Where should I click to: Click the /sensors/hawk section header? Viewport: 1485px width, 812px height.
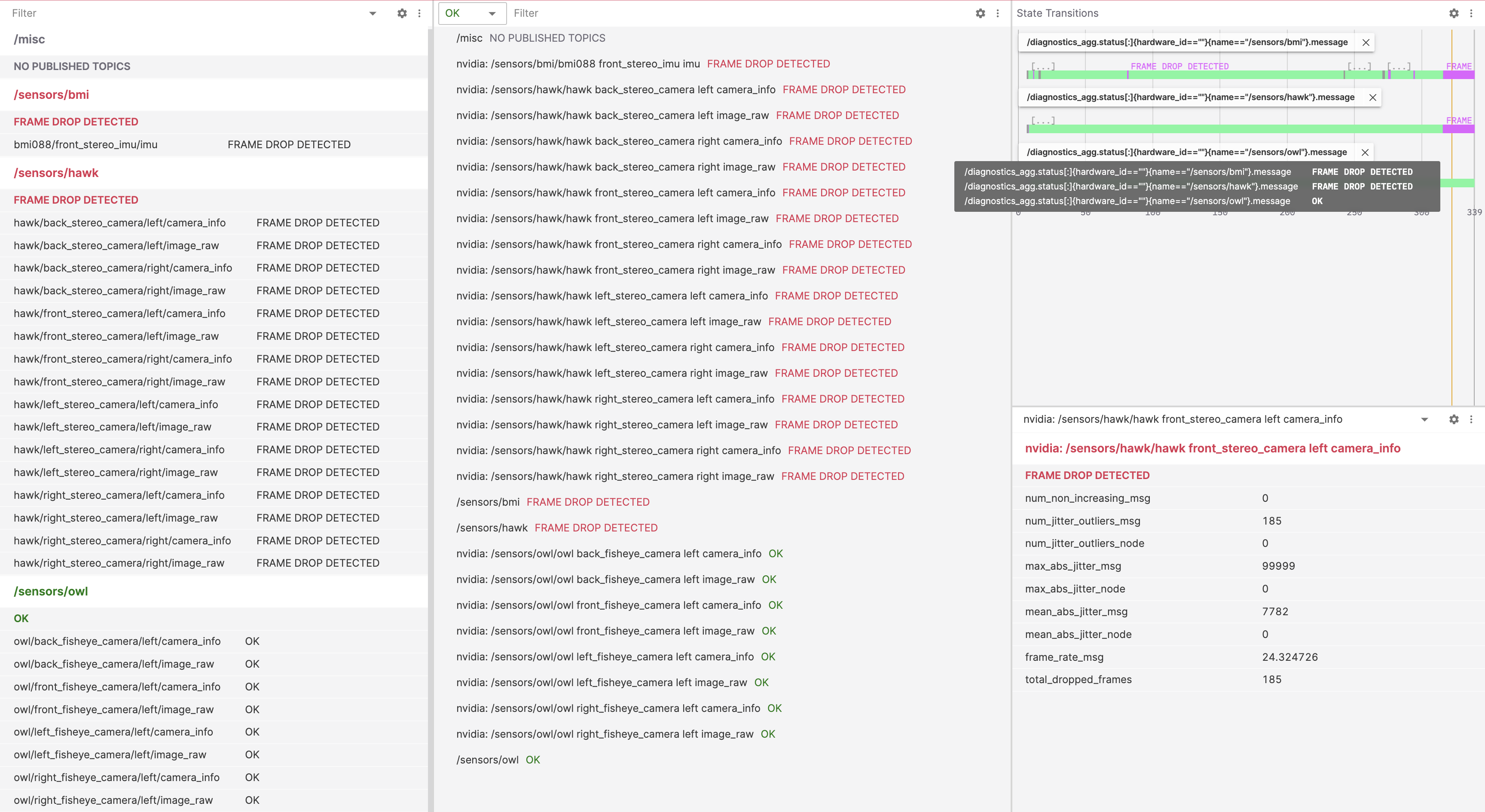(56, 173)
